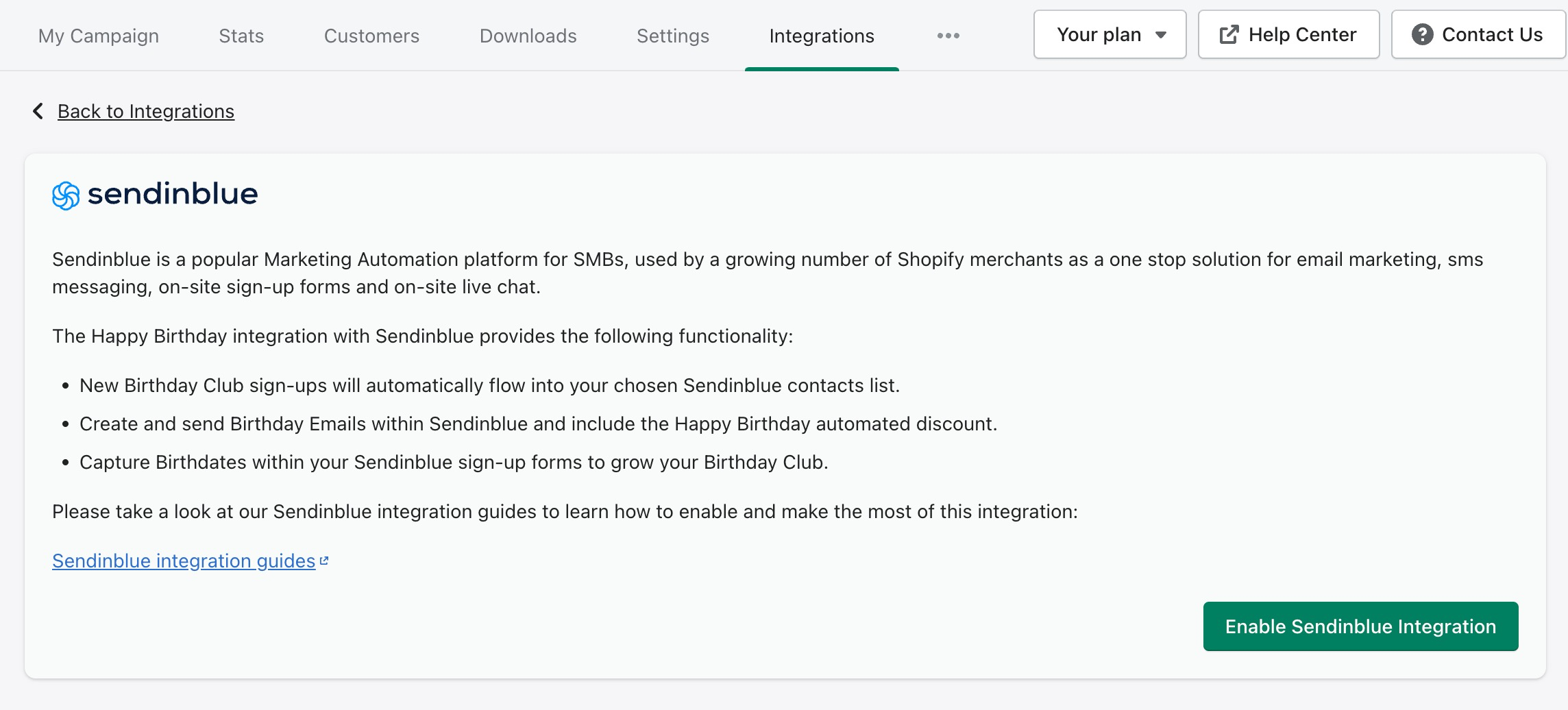Open the Help Center button
1568x710 pixels.
(x=1288, y=35)
